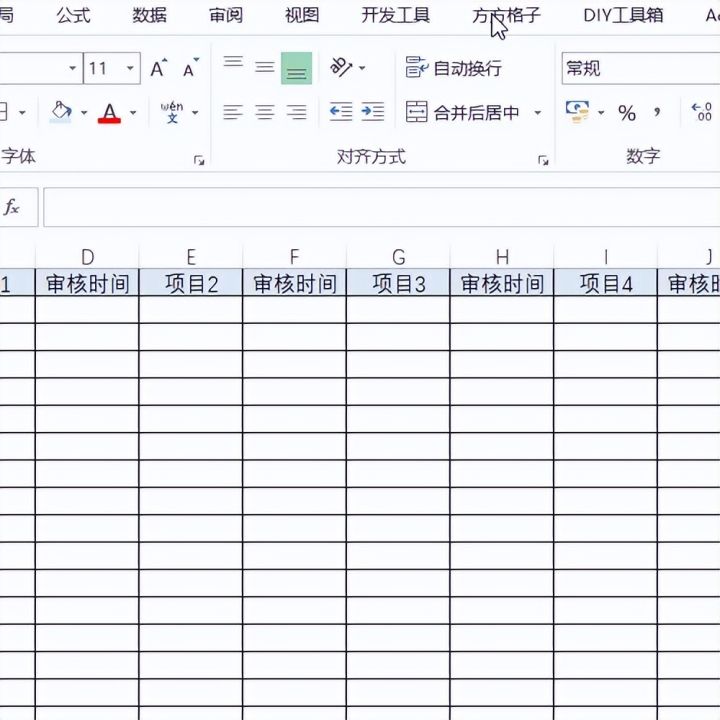Enable 自动换行 wrap text
The image size is (720, 720).
click(x=453, y=68)
